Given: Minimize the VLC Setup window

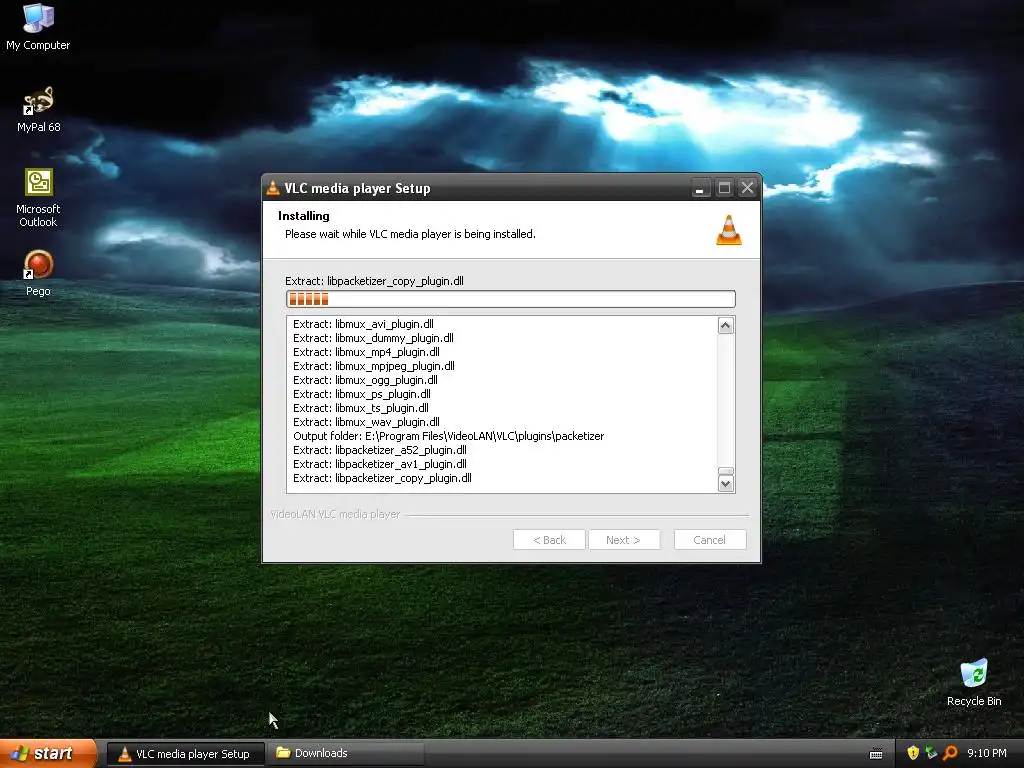Looking at the screenshot, I should 699,188.
